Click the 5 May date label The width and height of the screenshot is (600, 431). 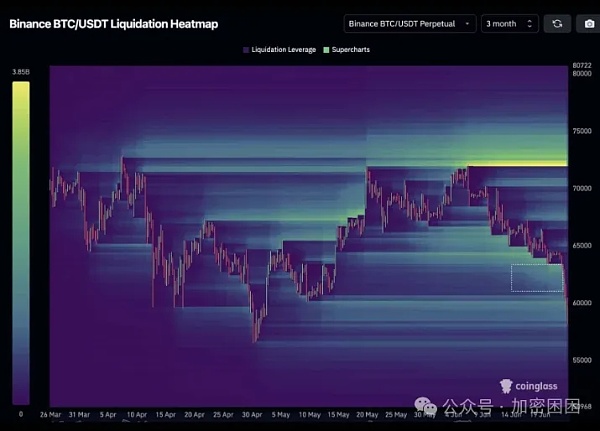(x=281, y=415)
